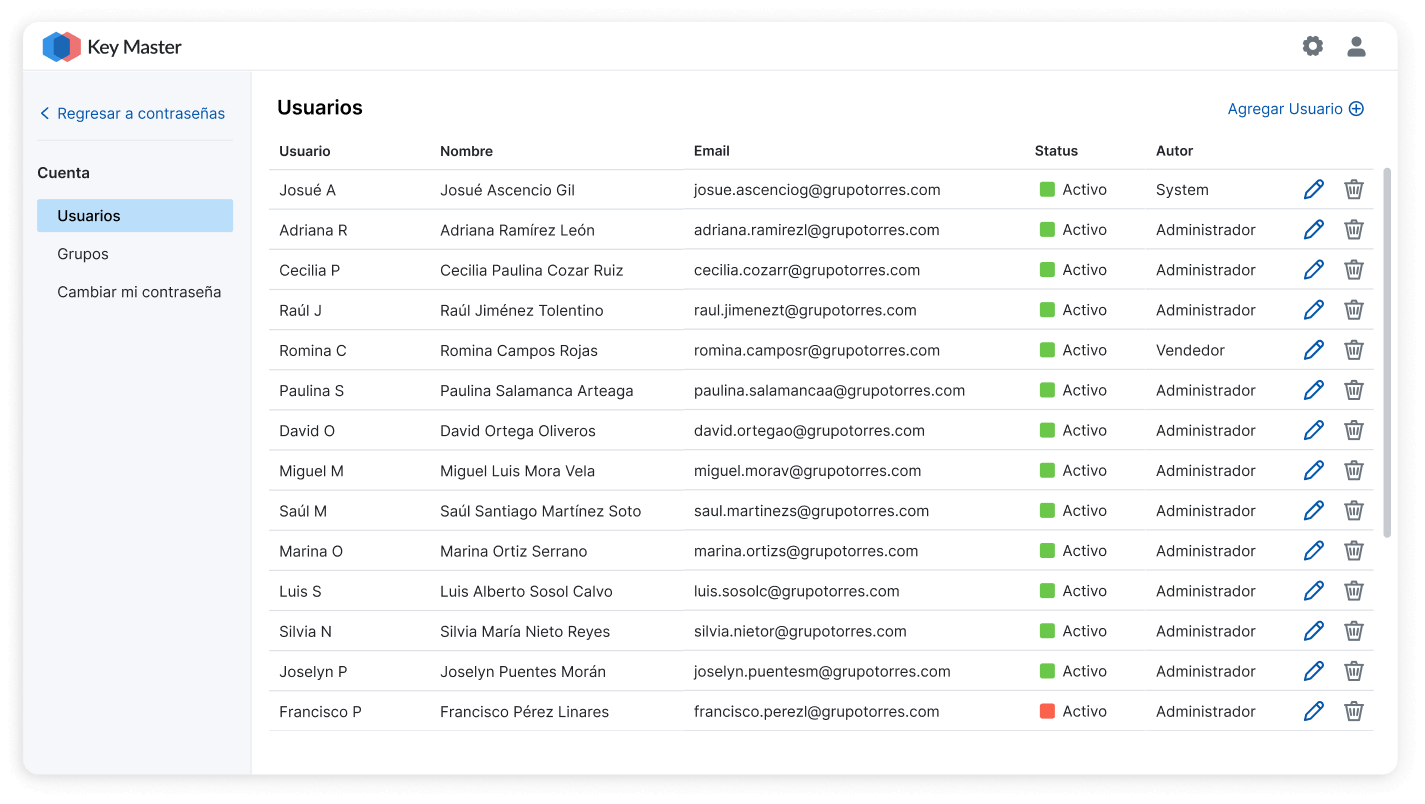This screenshot has height=804, width=1425.
Task: Click the red status square for Francisco P
Action: [1047, 711]
